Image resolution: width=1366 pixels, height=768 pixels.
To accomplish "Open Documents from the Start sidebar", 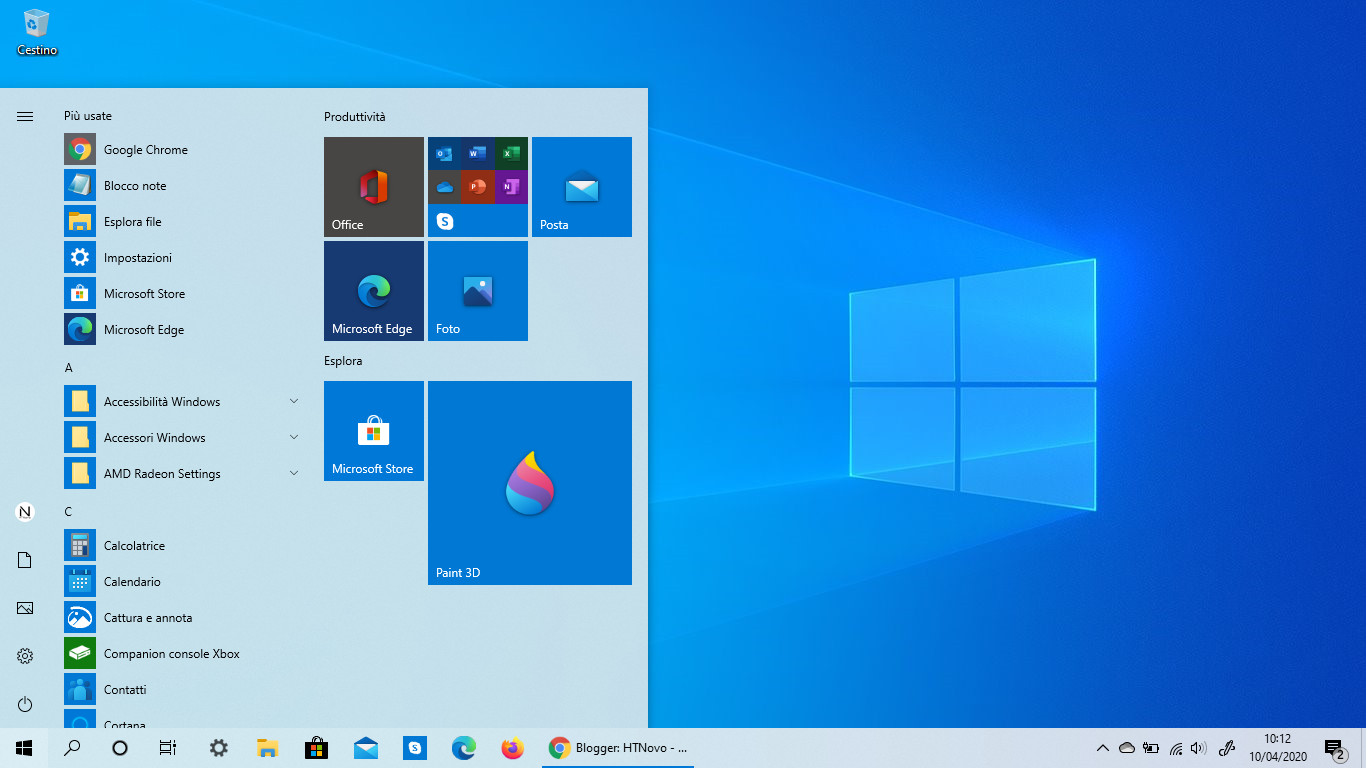I will 25,560.
